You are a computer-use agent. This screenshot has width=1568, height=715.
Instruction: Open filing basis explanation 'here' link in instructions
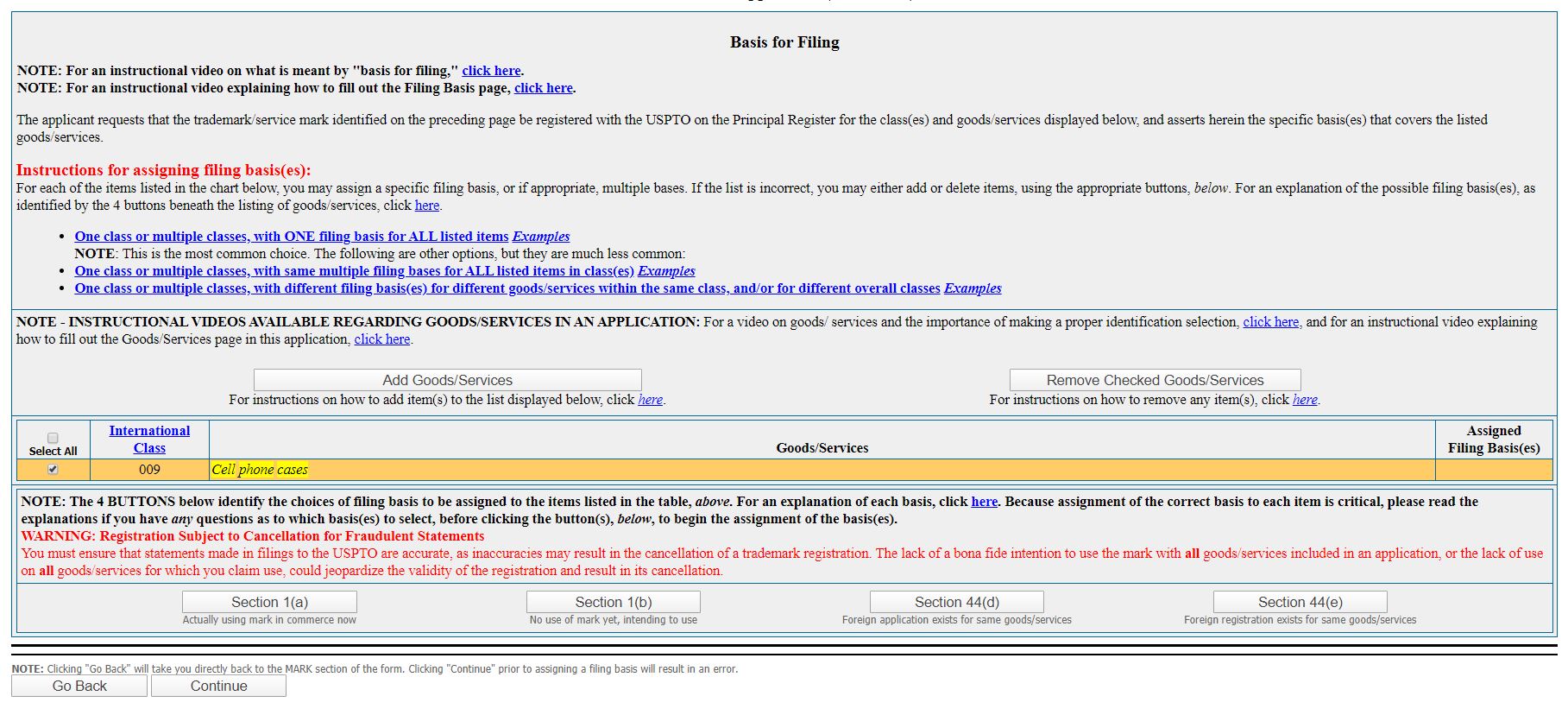click(x=427, y=206)
